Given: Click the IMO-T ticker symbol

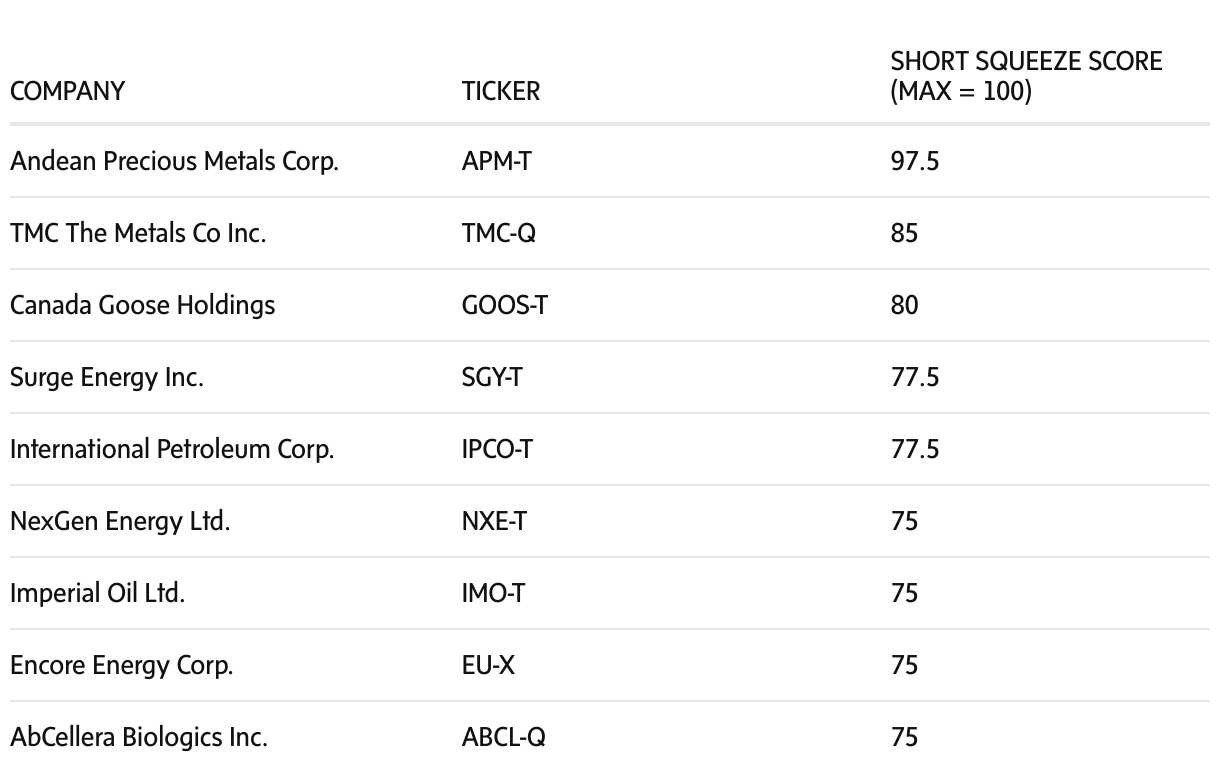Looking at the screenshot, I should point(493,593).
